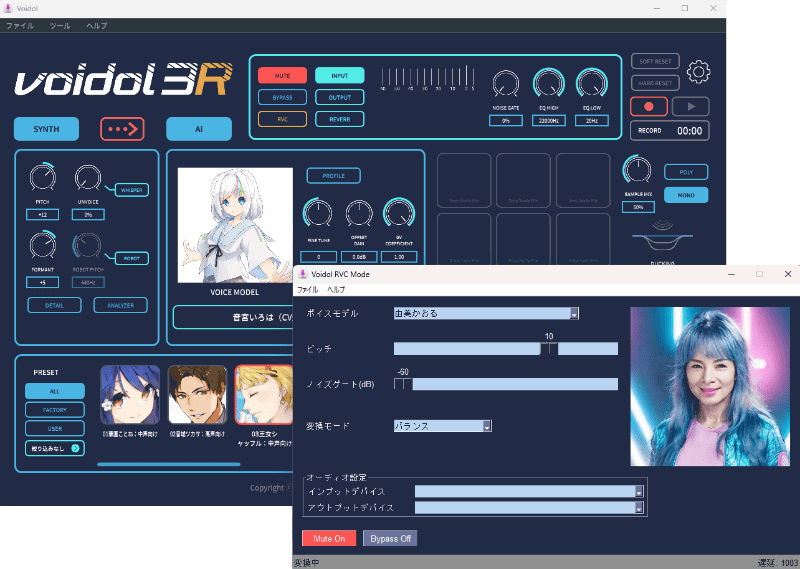Switch to the AI tab
This screenshot has width=800, height=569.
199,129
